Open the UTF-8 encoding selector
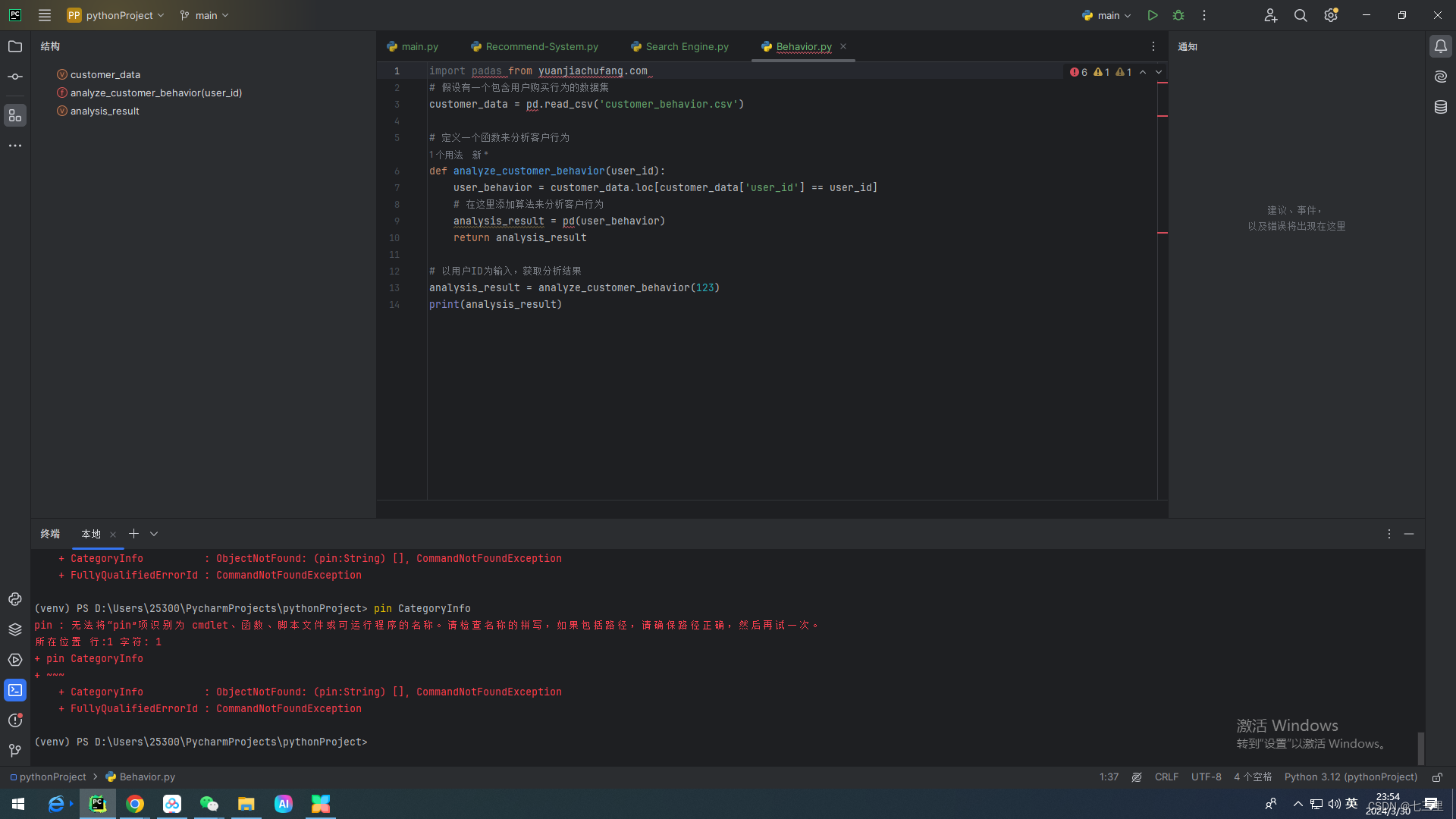The width and height of the screenshot is (1456, 819). (1206, 777)
